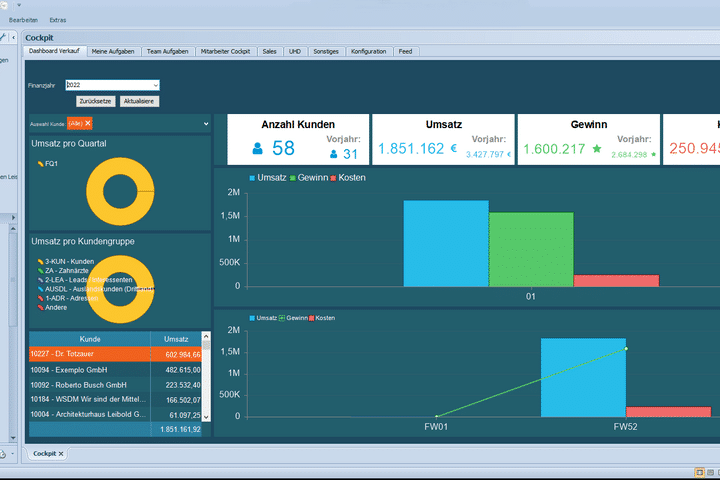Viewport: 720px width, 480px height.
Task: Click the blue Umsatz bar for 01
Action: pos(446,243)
